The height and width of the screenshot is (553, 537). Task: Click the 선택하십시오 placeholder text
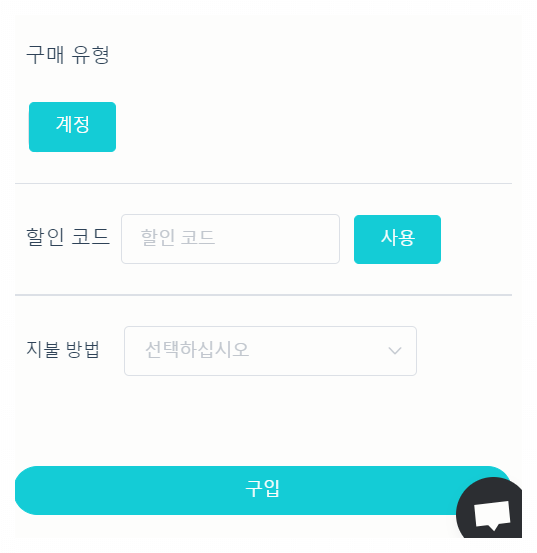[197, 350]
